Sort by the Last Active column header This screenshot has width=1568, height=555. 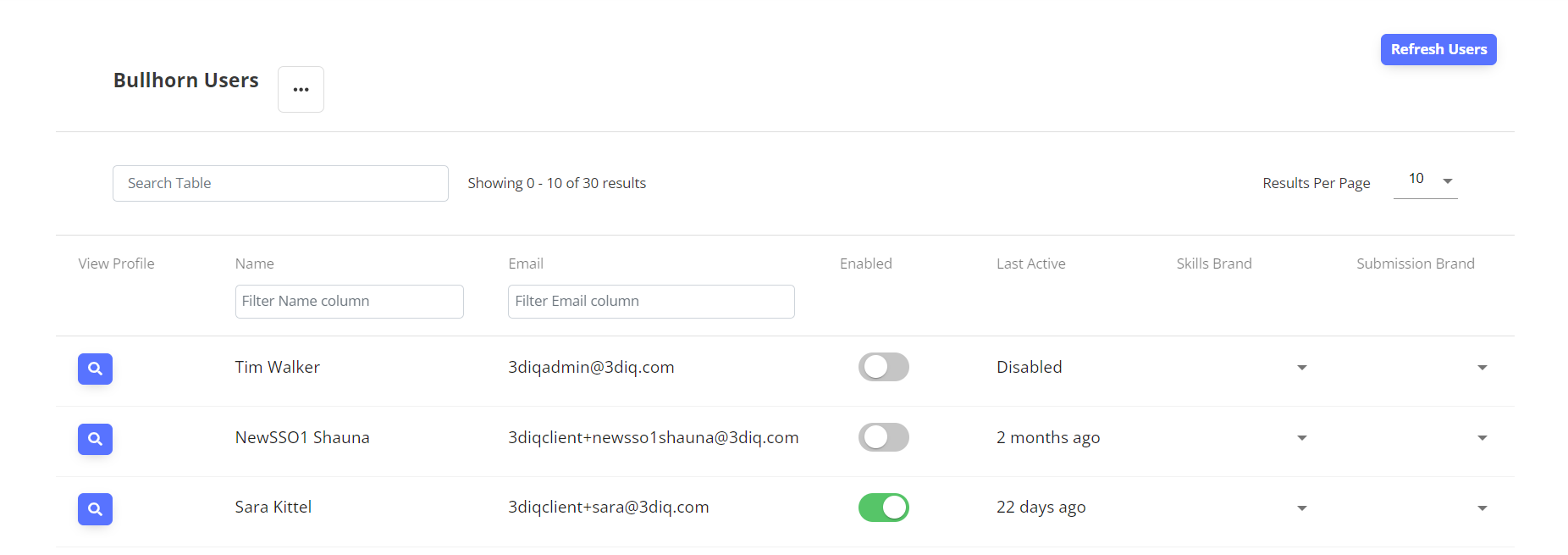coord(1030,264)
